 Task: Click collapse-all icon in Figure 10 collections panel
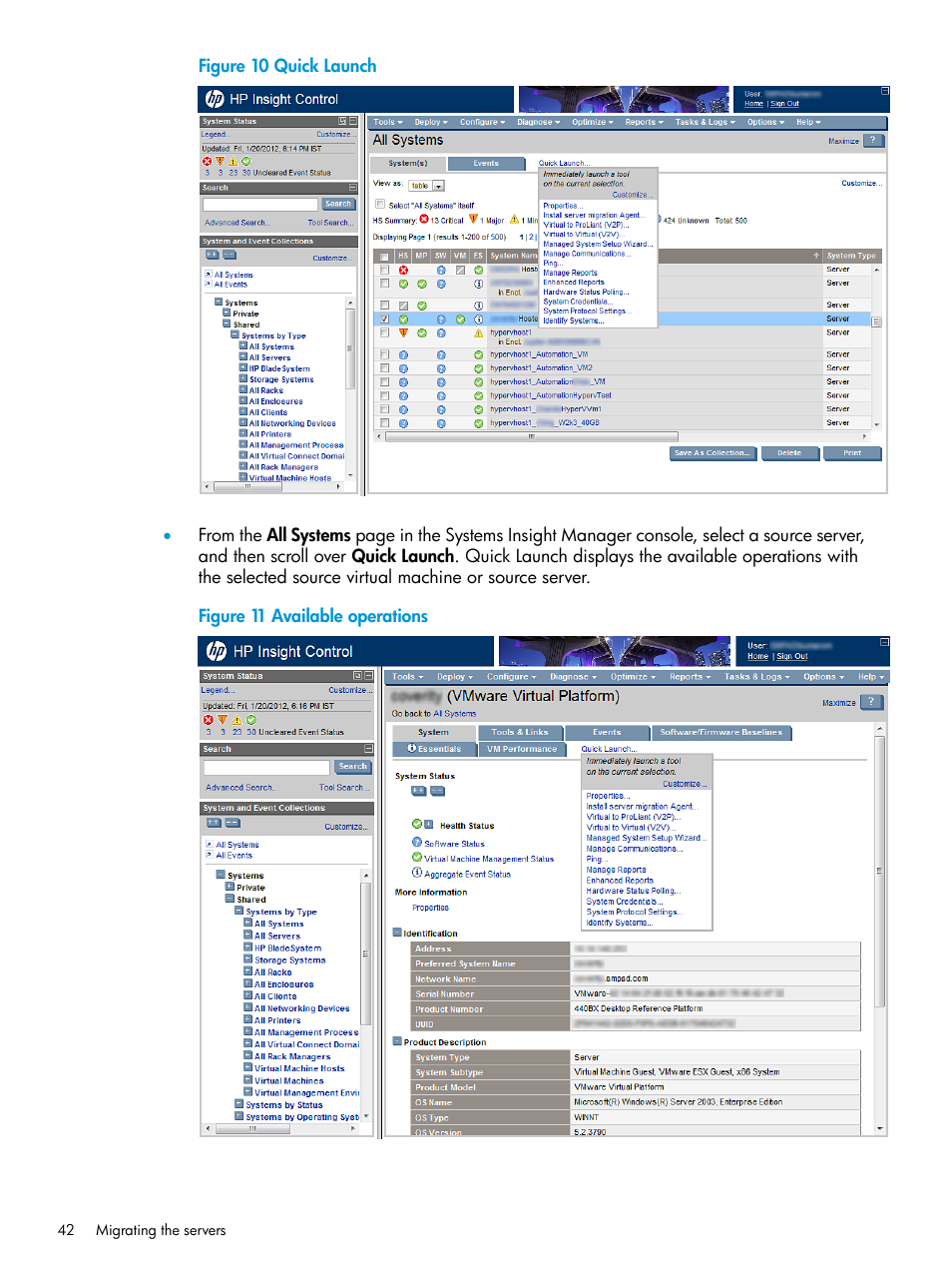tap(230, 255)
